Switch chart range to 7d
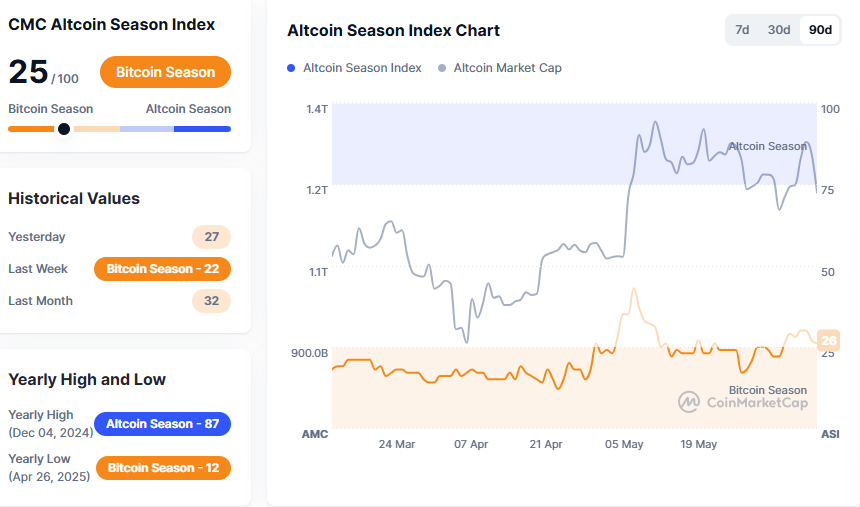 coord(742,30)
